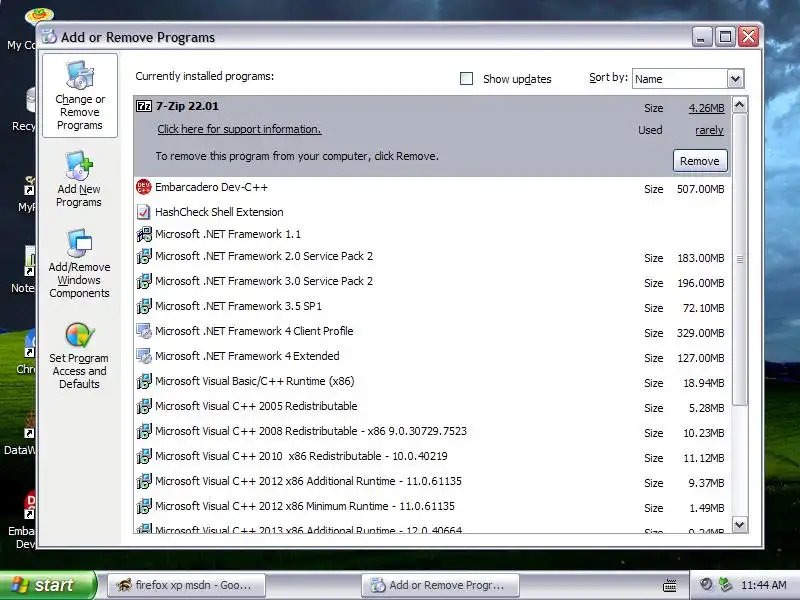Select the 7-Zip 22.01 program title
This screenshot has height=600, width=800.
(x=187, y=106)
